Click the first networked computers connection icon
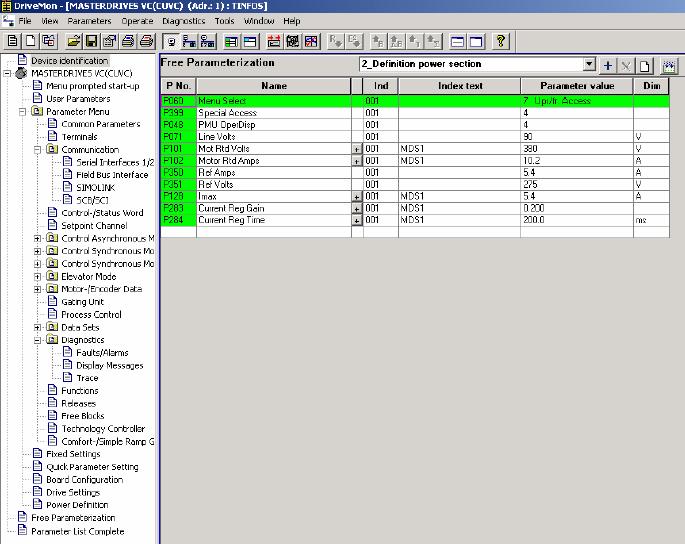 (x=189, y=42)
